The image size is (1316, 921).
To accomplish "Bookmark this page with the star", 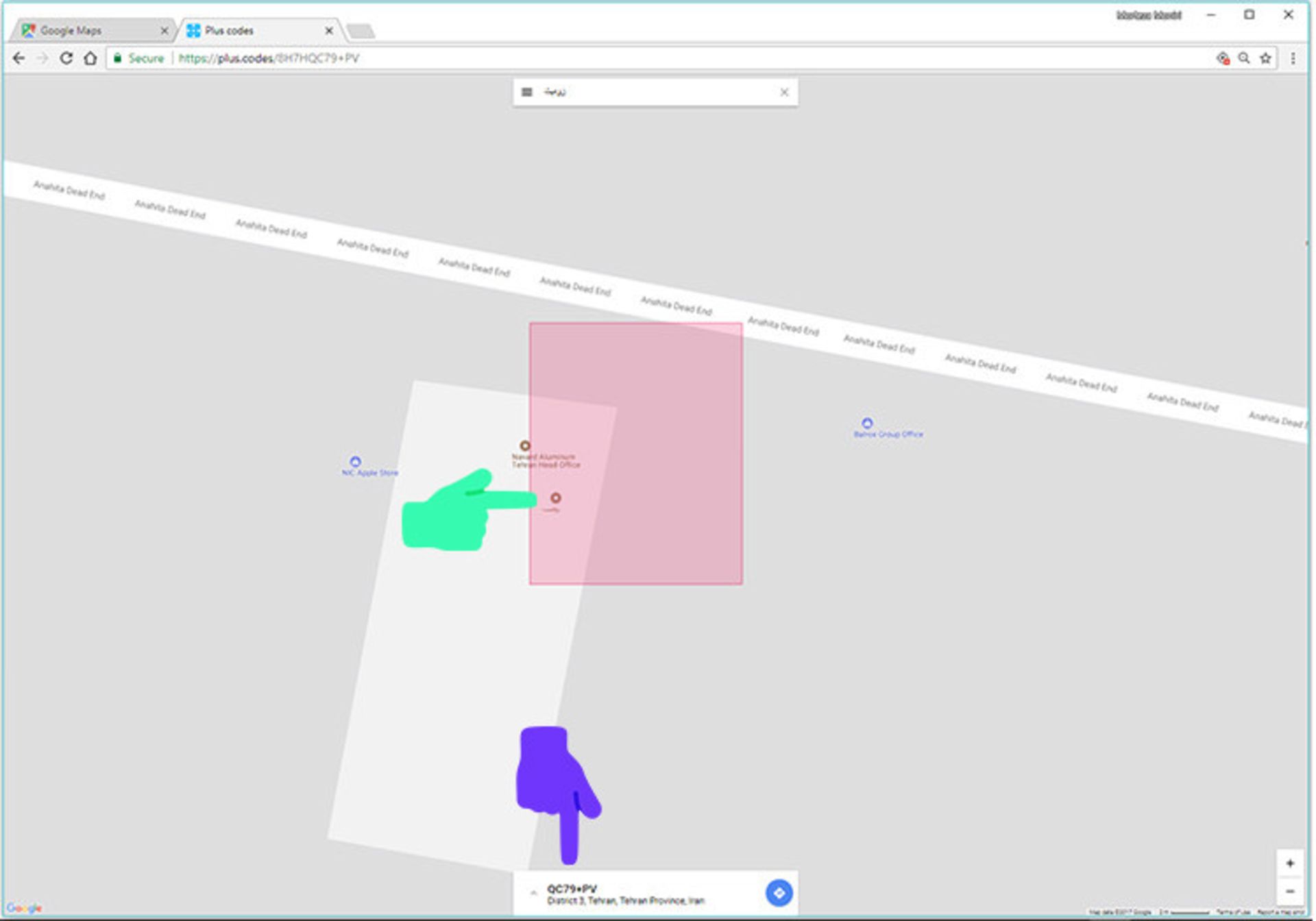I will [x=1265, y=58].
